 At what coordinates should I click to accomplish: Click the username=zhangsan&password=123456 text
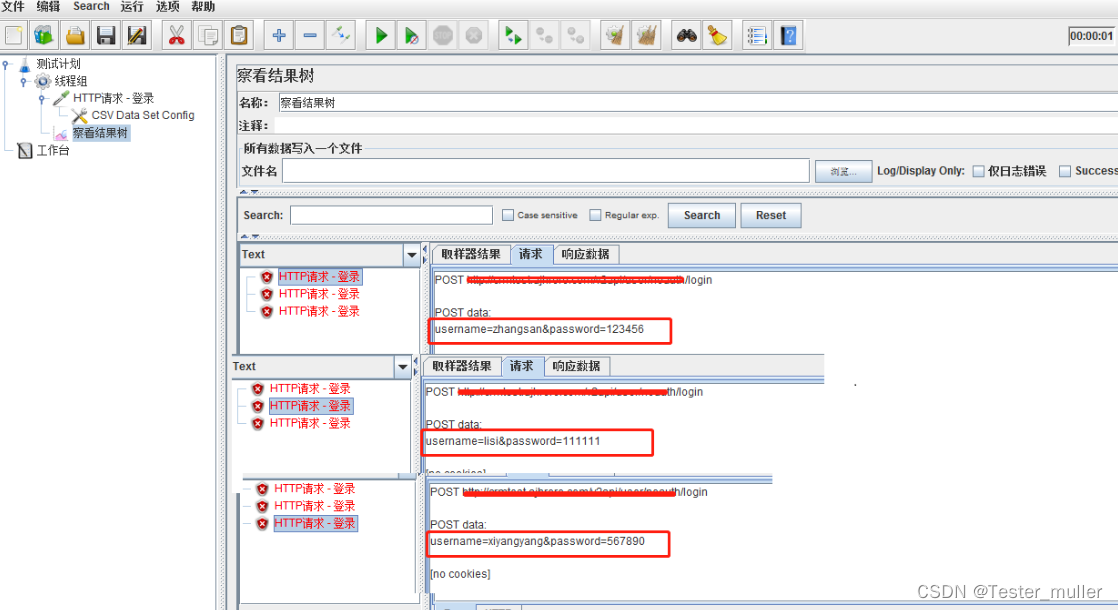(539, 329)
